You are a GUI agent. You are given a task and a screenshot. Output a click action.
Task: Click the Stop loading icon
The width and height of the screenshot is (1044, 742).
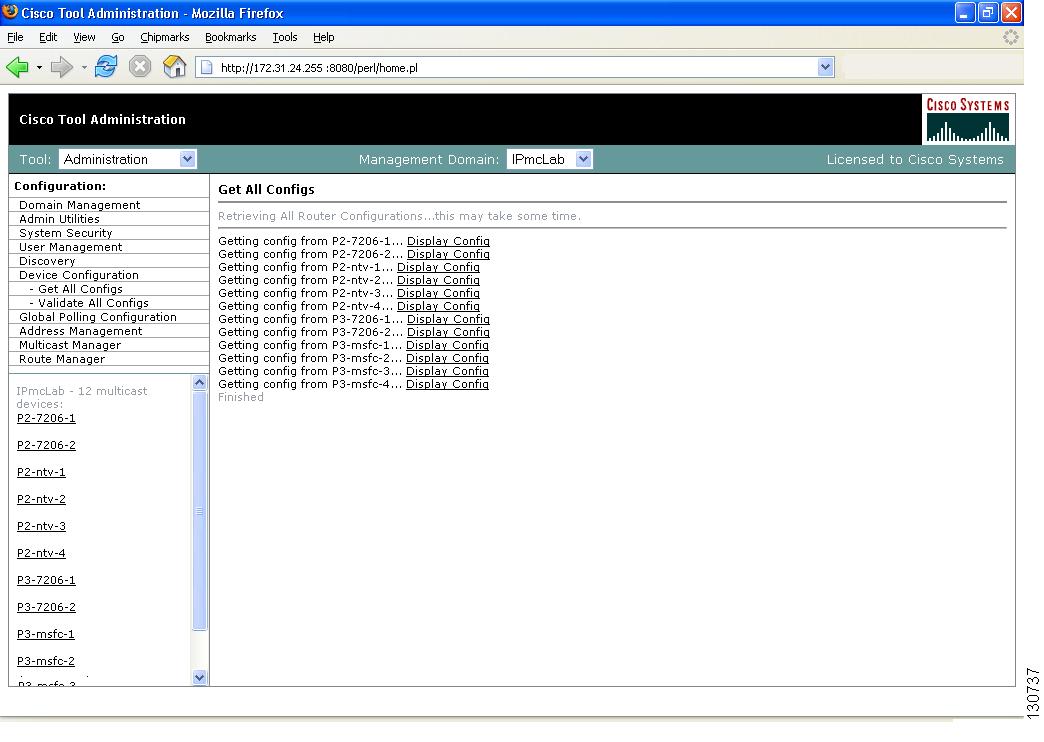point(140,67)
